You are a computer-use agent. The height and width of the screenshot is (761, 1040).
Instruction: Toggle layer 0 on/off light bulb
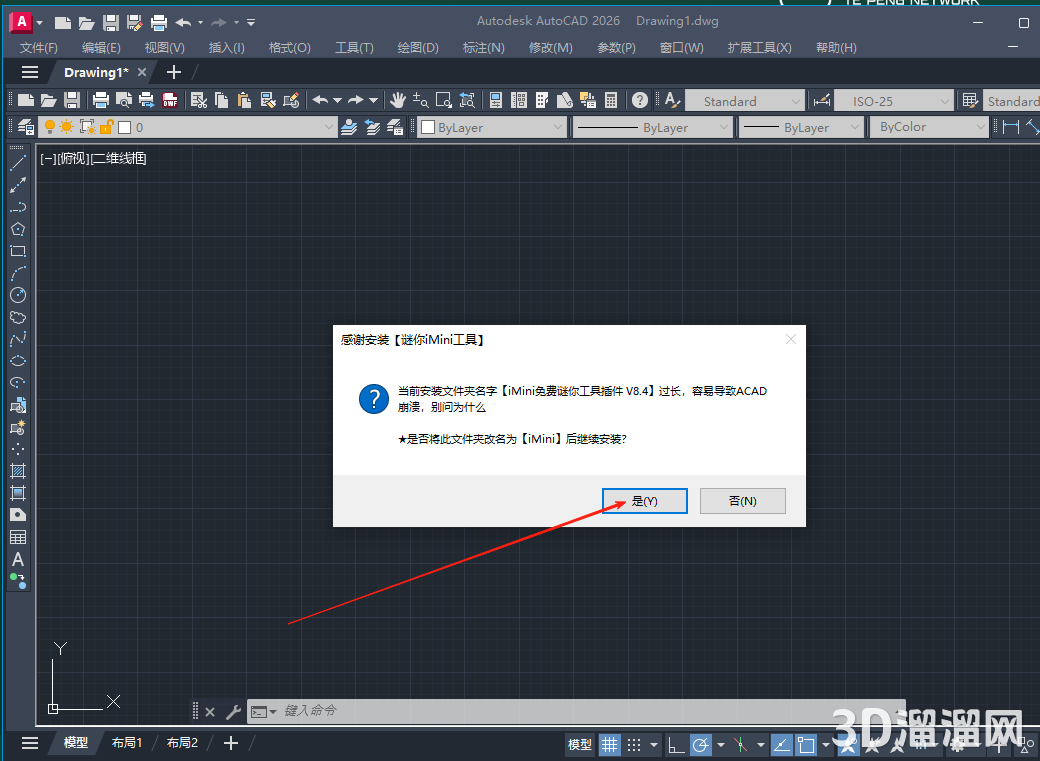50,127
